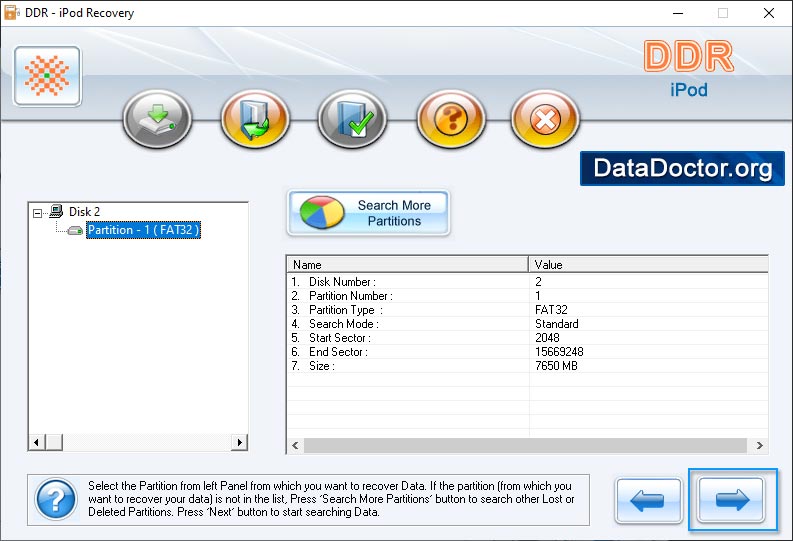
Task: Click the orange X exit toolbar icon
Action: [x=545, y=119]
